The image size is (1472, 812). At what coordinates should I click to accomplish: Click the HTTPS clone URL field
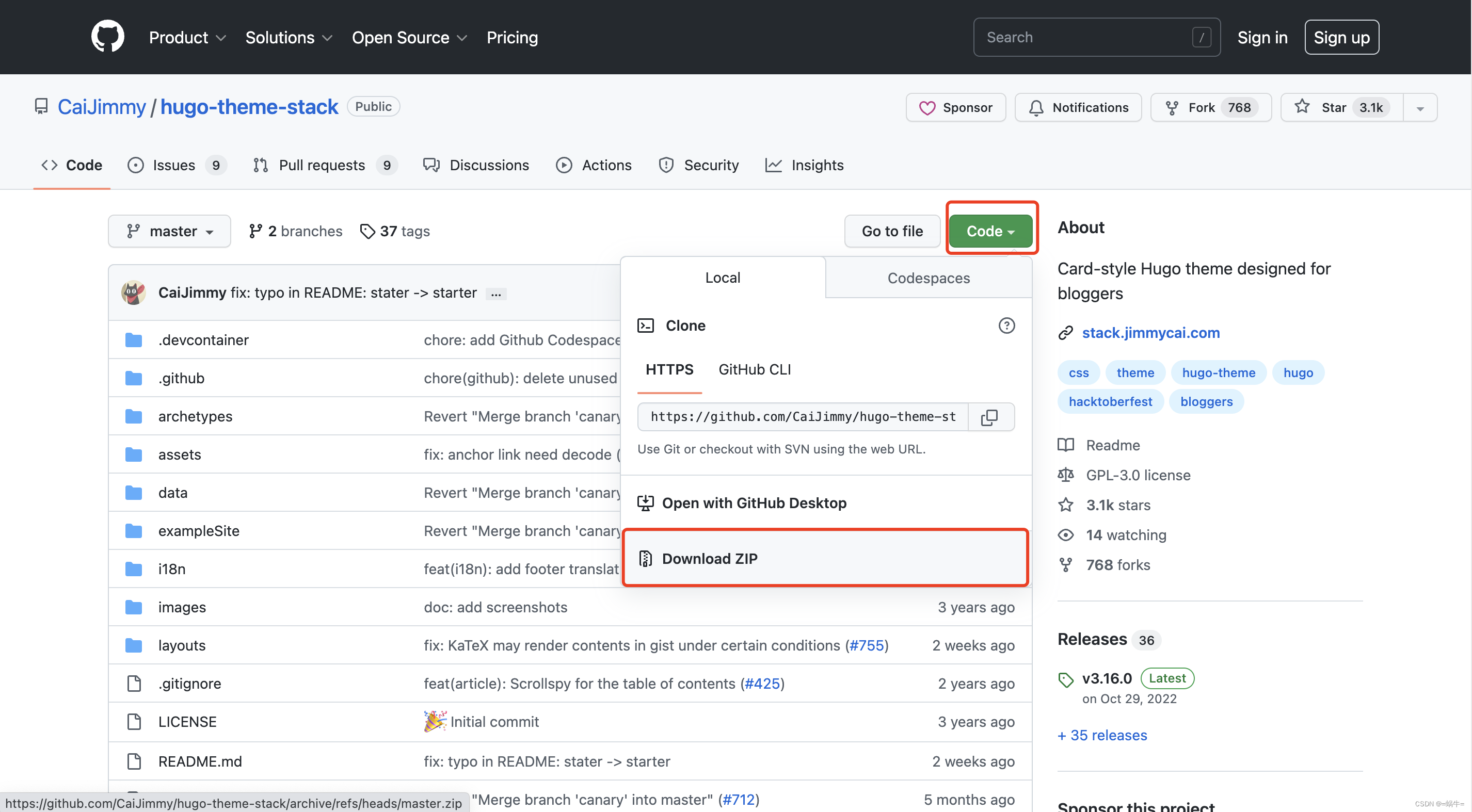point(803,417)
